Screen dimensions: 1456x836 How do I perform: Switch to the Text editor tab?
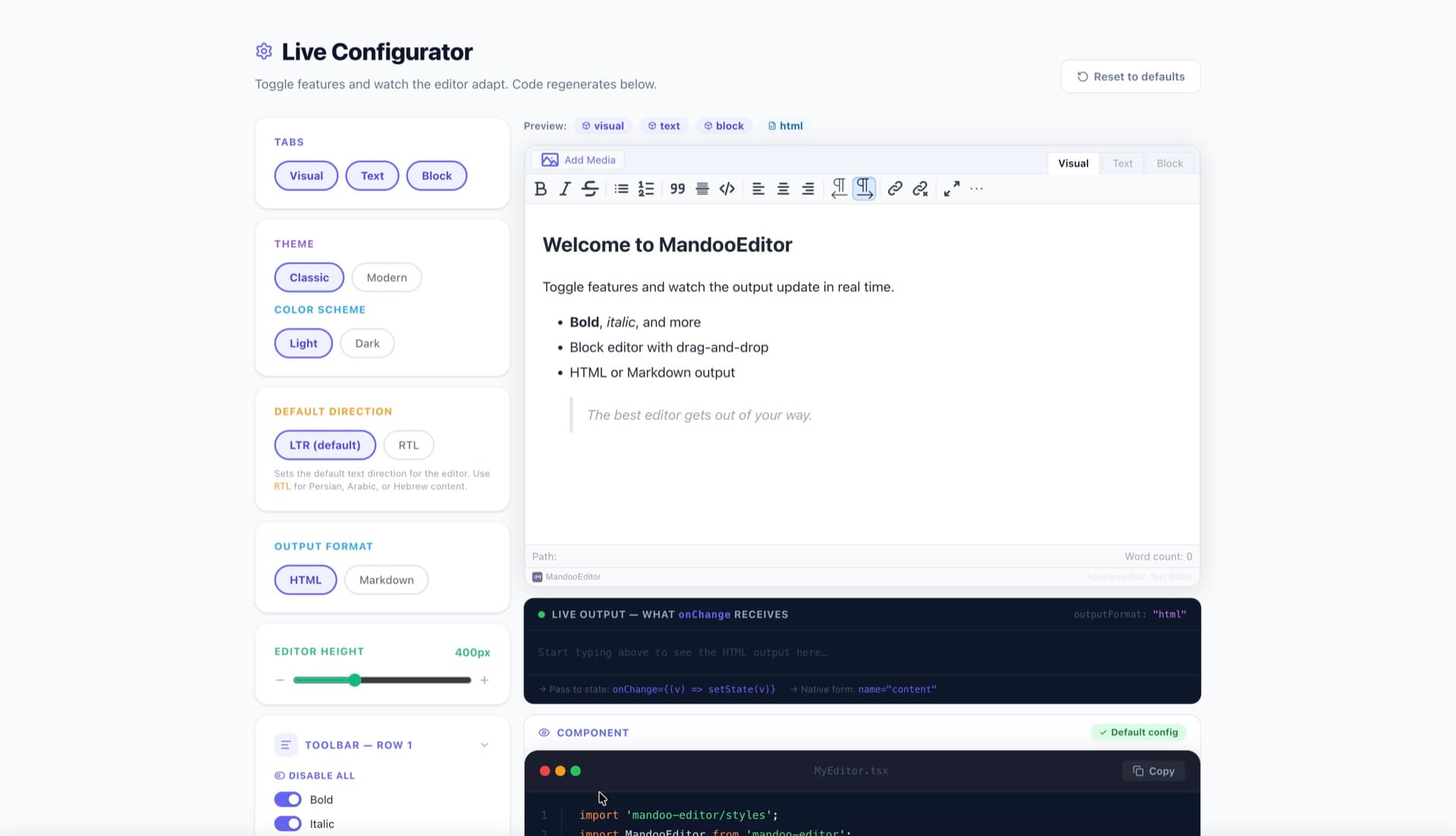point(1122,163)
